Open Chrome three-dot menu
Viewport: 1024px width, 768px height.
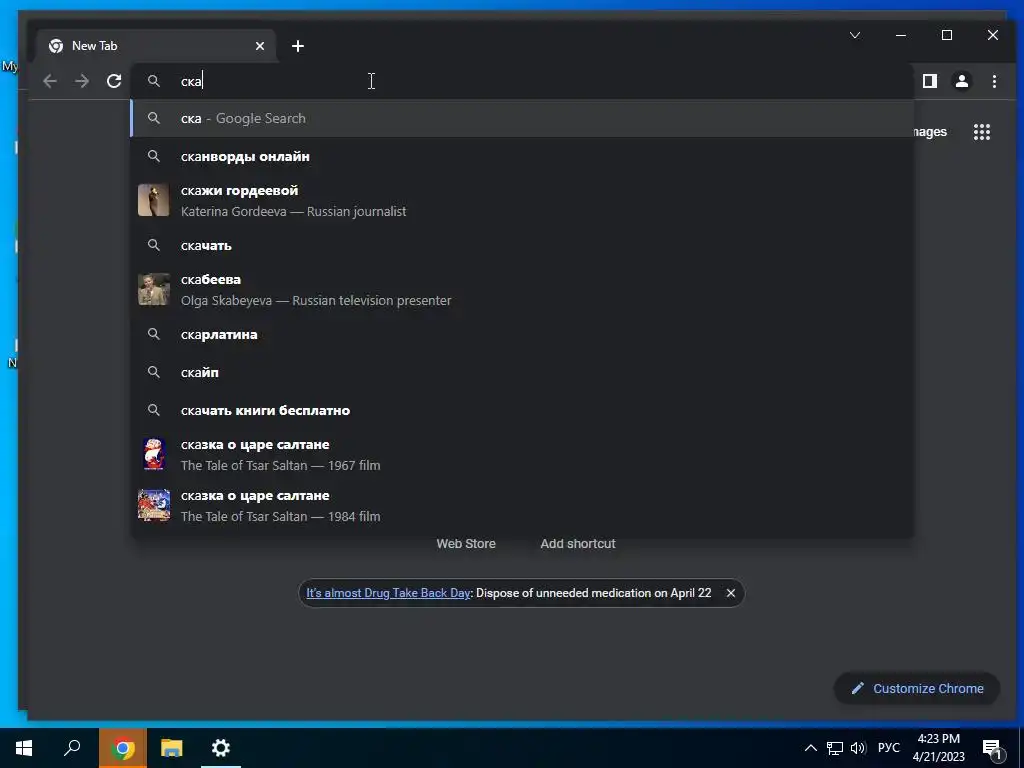[994, 81]
